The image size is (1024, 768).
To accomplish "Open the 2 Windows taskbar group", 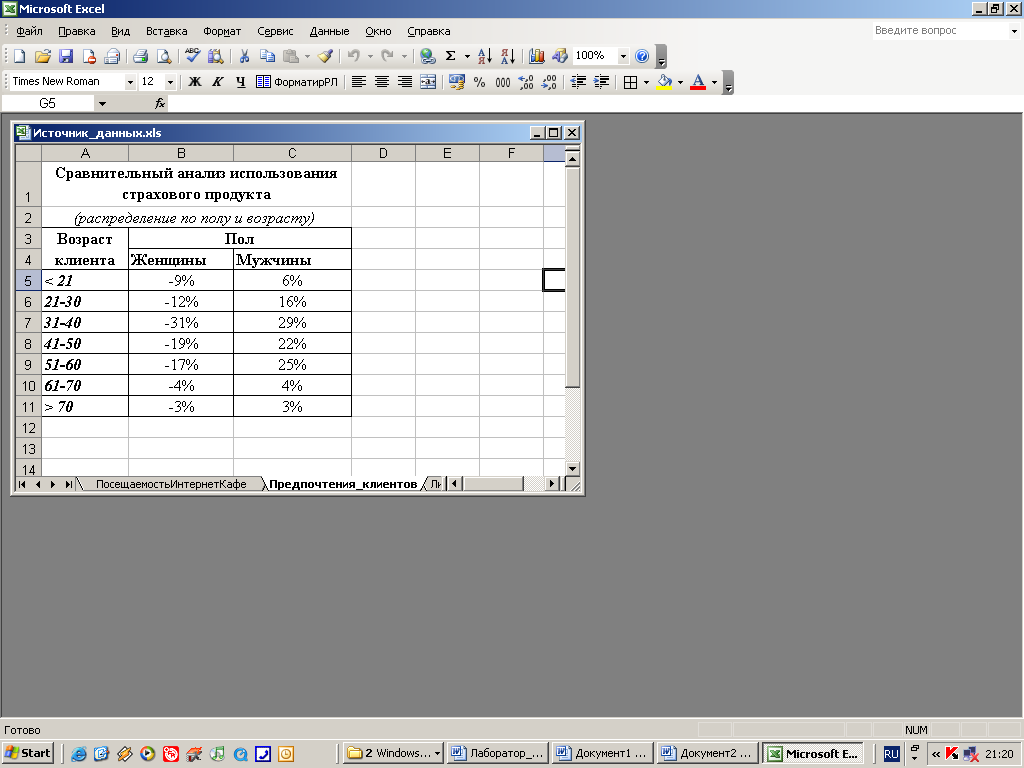I will 393,753.
